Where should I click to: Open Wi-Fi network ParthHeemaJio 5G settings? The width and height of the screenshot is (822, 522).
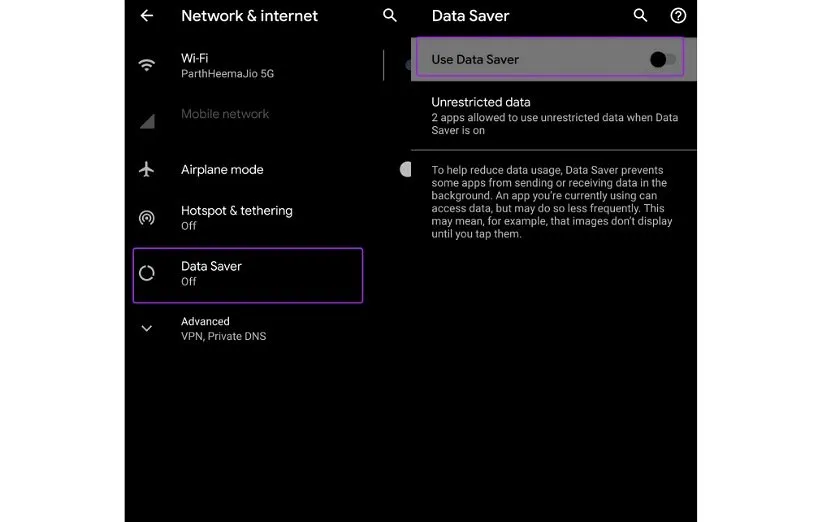coord(230,65)
